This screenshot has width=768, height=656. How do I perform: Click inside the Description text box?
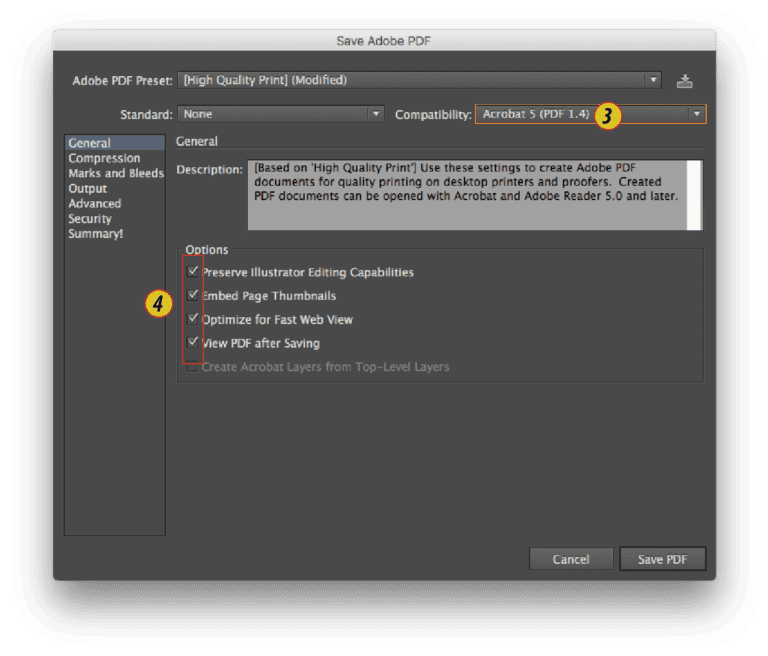[x=467, y=195]
